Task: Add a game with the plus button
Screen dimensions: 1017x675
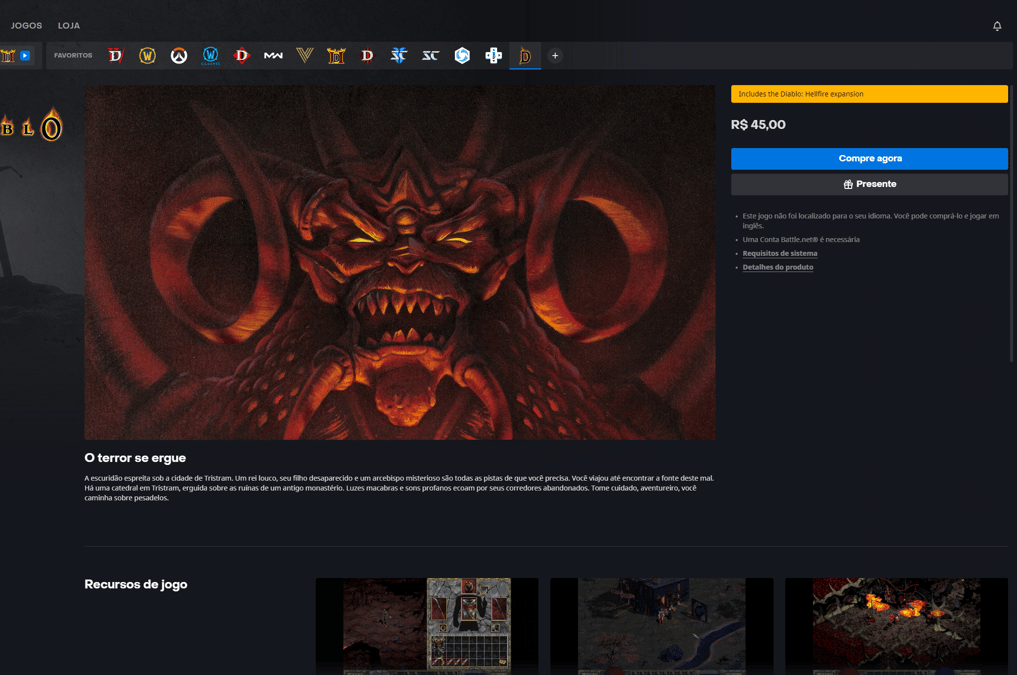Action: click(555, 56)
